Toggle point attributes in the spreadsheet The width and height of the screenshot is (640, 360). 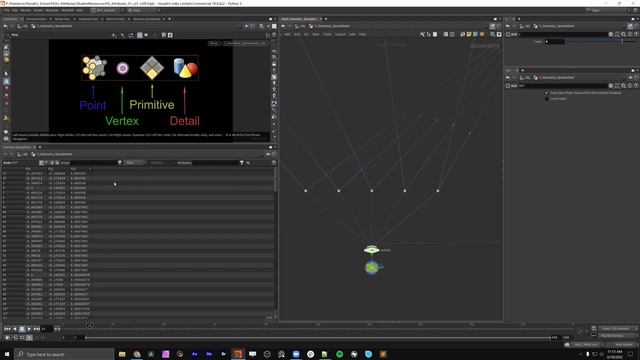coord(41,163)
